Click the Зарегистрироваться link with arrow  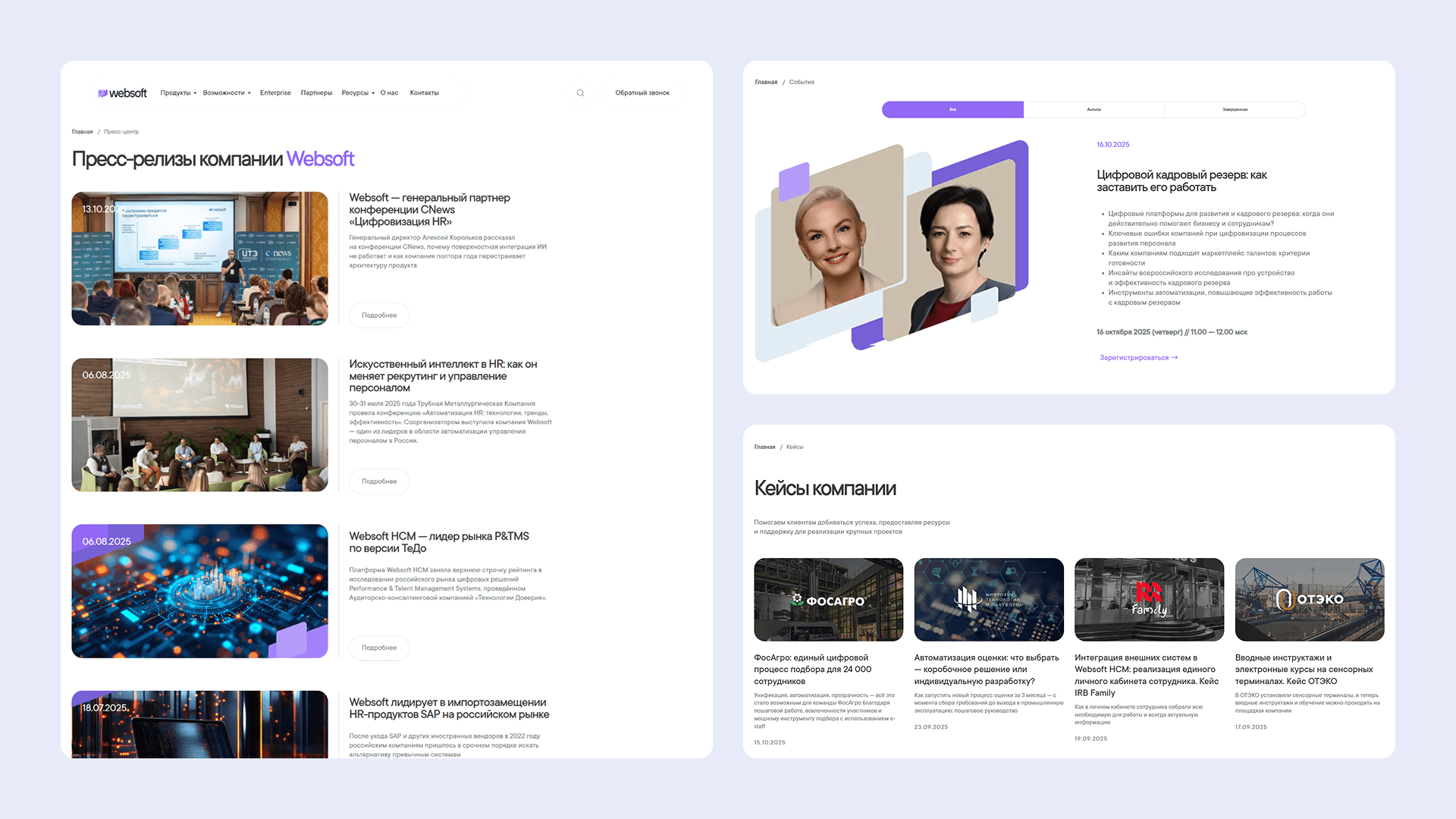coord(1138,358)
